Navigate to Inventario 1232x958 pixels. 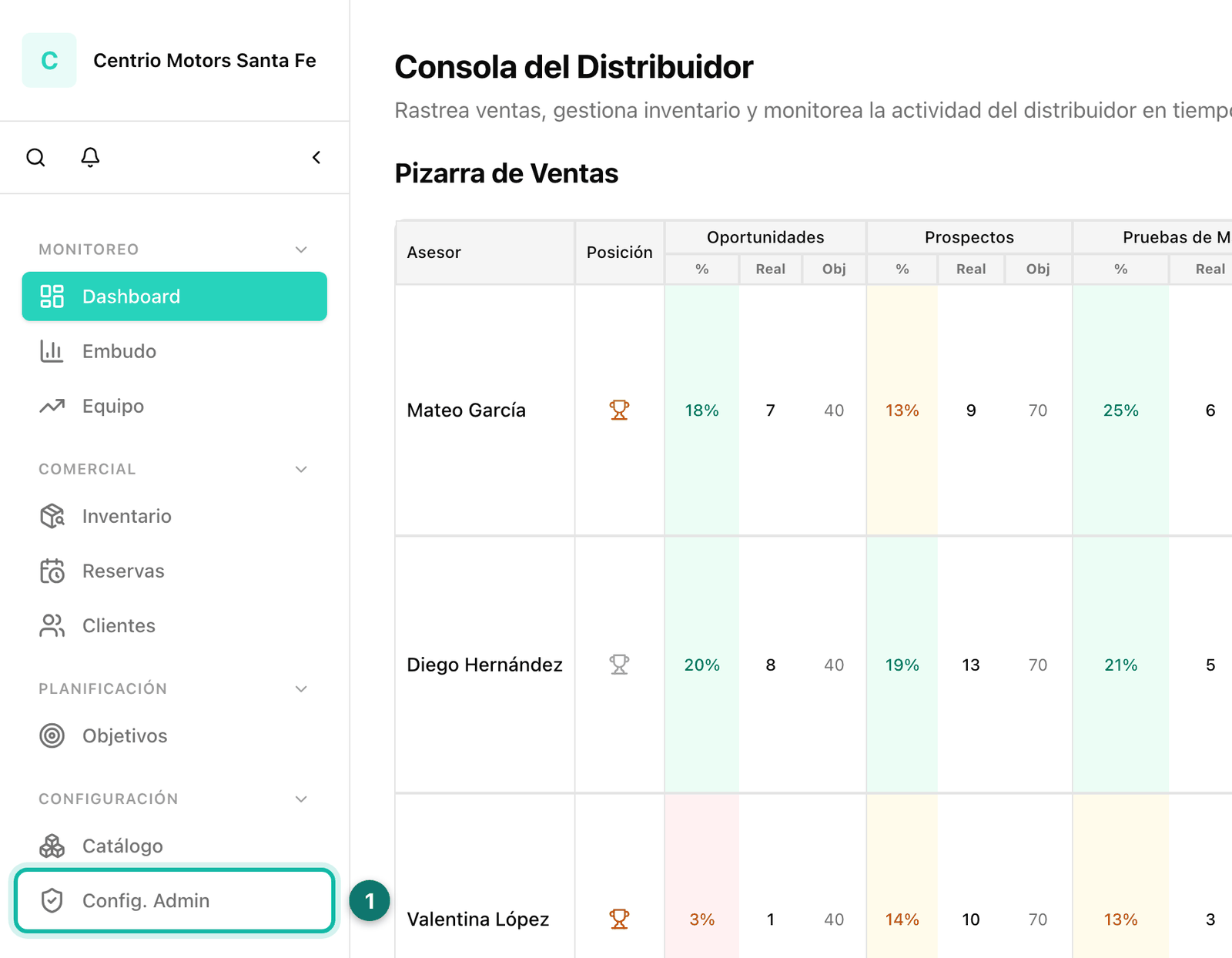pyautogui.click(x=175, y=516)
